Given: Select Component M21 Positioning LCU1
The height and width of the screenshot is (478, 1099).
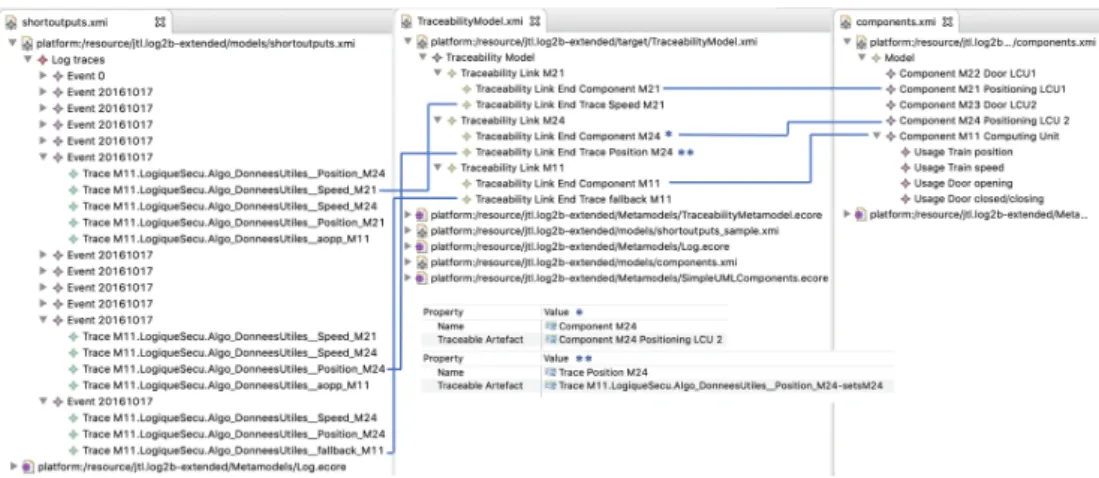Looking at the screenshot, I should pyautogui.click(x=982, y=89).
